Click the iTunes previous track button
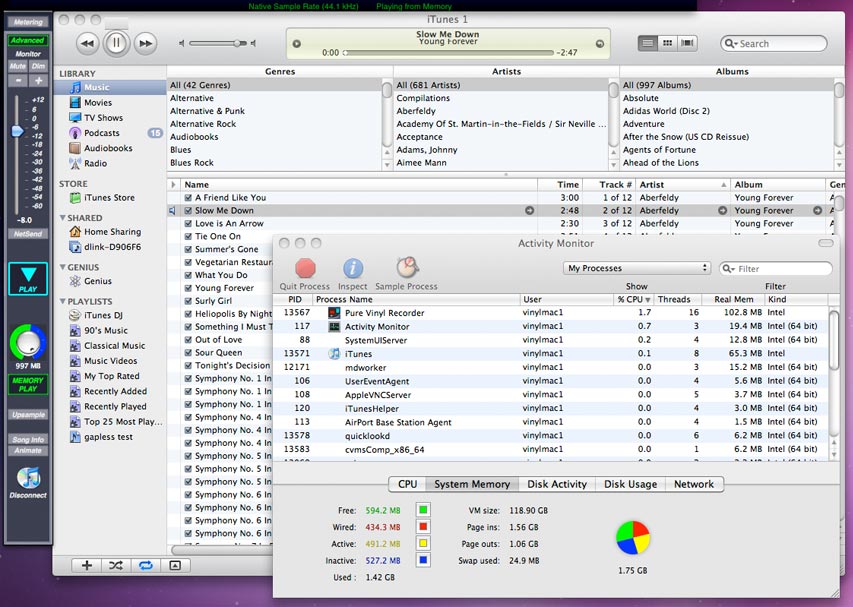This screenshot has width=853, height=607. pyautogui.click(x=87, y=44)
